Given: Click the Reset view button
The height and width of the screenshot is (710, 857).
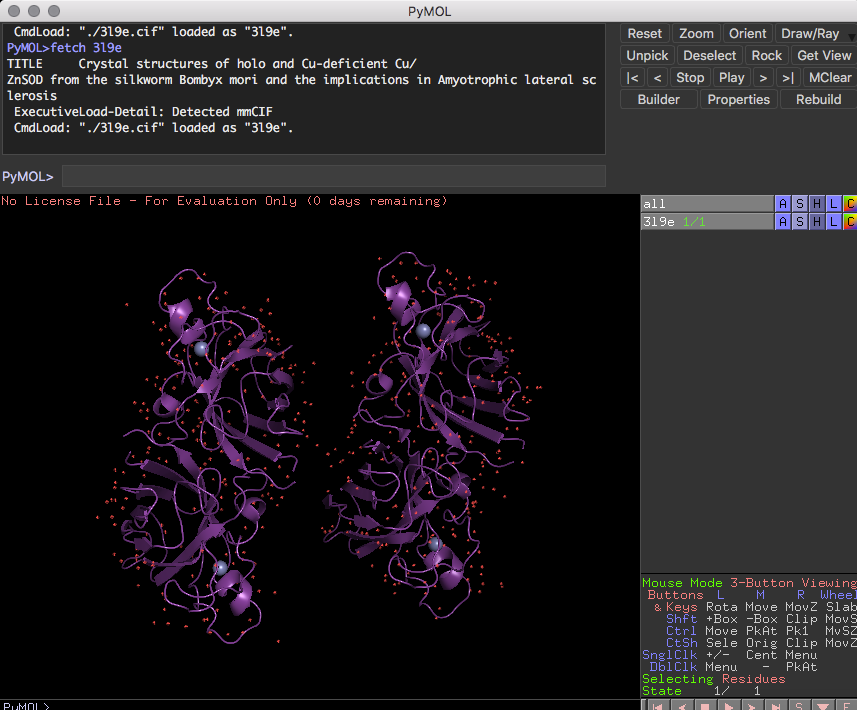Looking at the screenshot, I should pyautogui.click(x=644, y=33).
